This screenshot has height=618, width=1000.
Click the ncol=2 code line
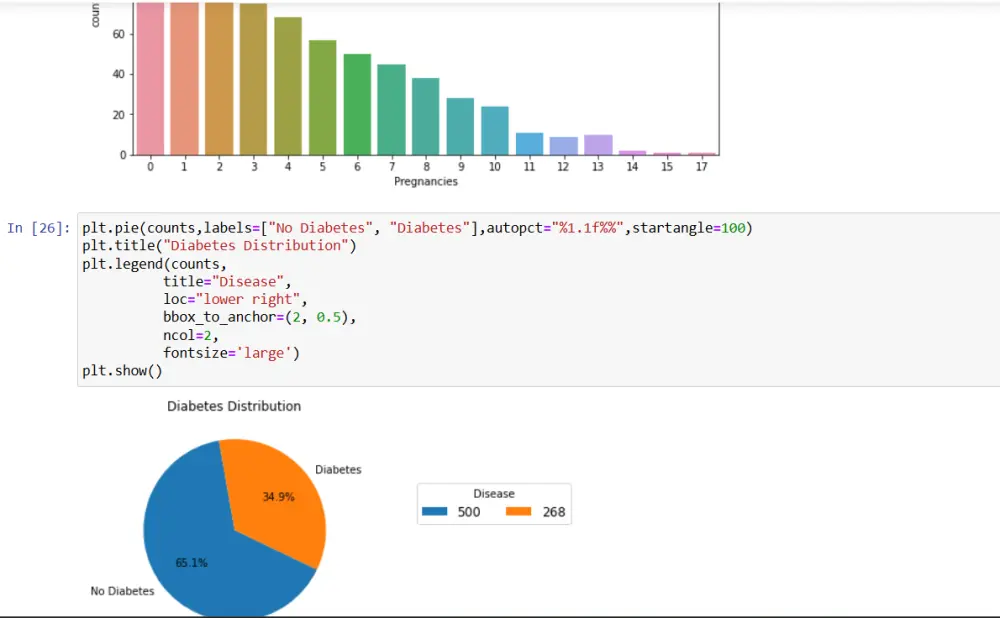coord(190,335)
